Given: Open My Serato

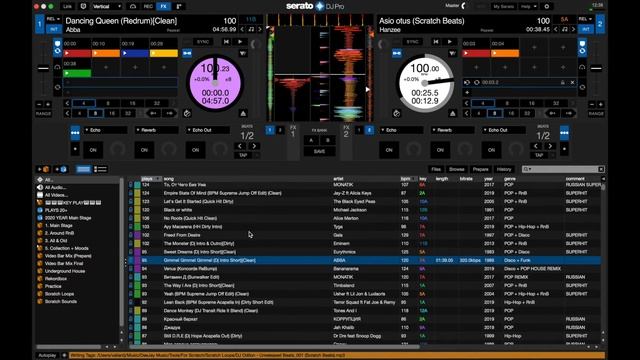Looking at the screenshot, I should tap(503, 7).
